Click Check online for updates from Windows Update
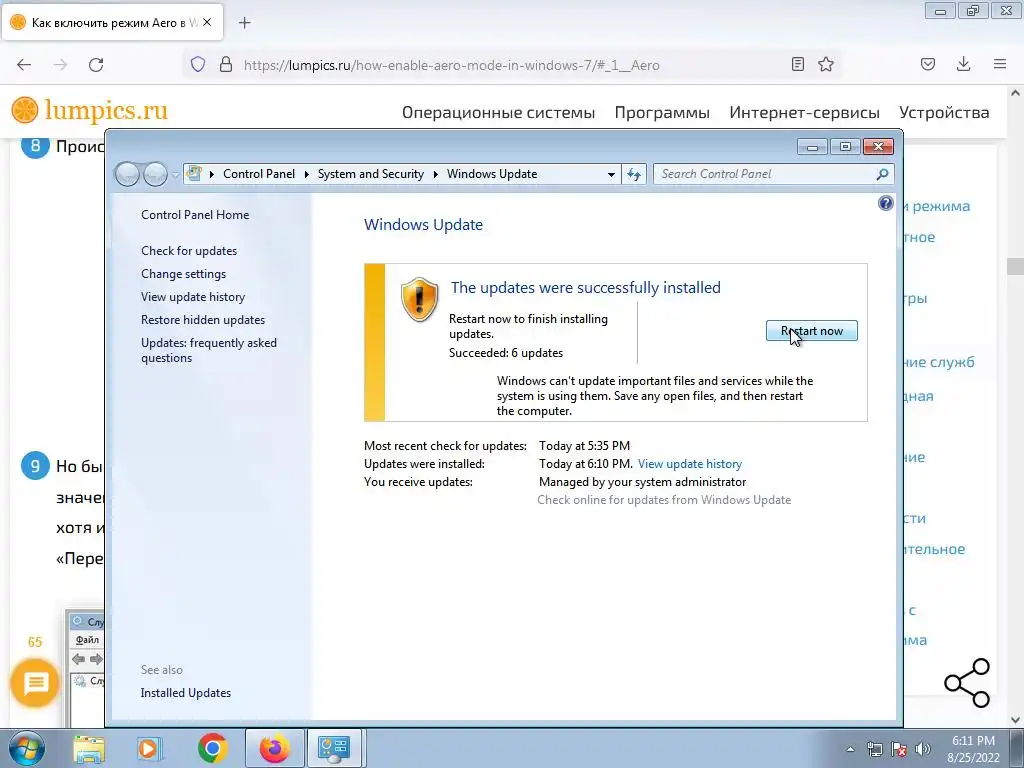 pos(664,500)
